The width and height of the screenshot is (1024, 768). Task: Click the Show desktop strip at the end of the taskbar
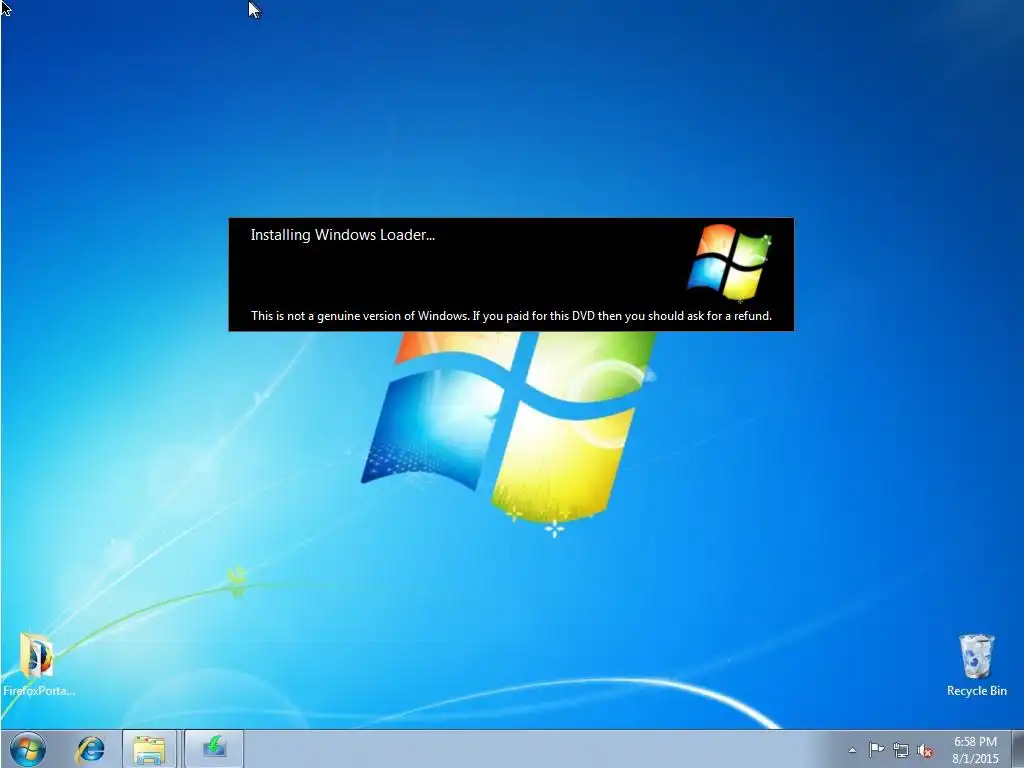click(1017, 749)
